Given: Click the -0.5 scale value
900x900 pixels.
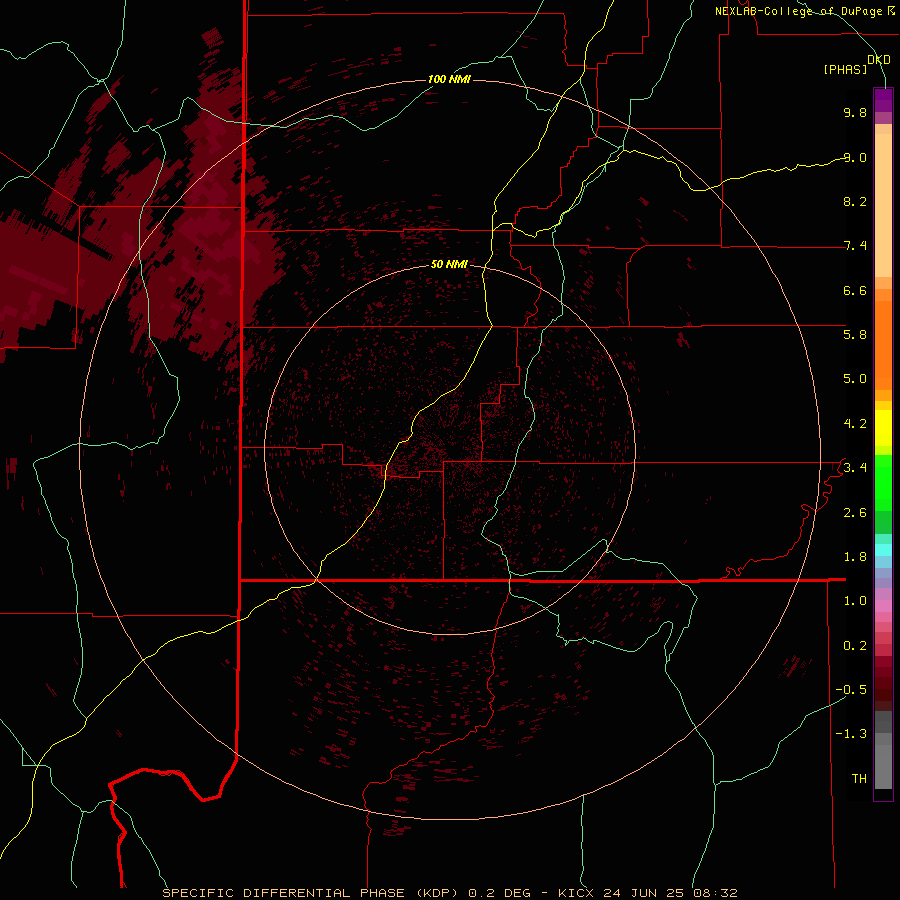Looking at the screenshot, I should [851, 690].
